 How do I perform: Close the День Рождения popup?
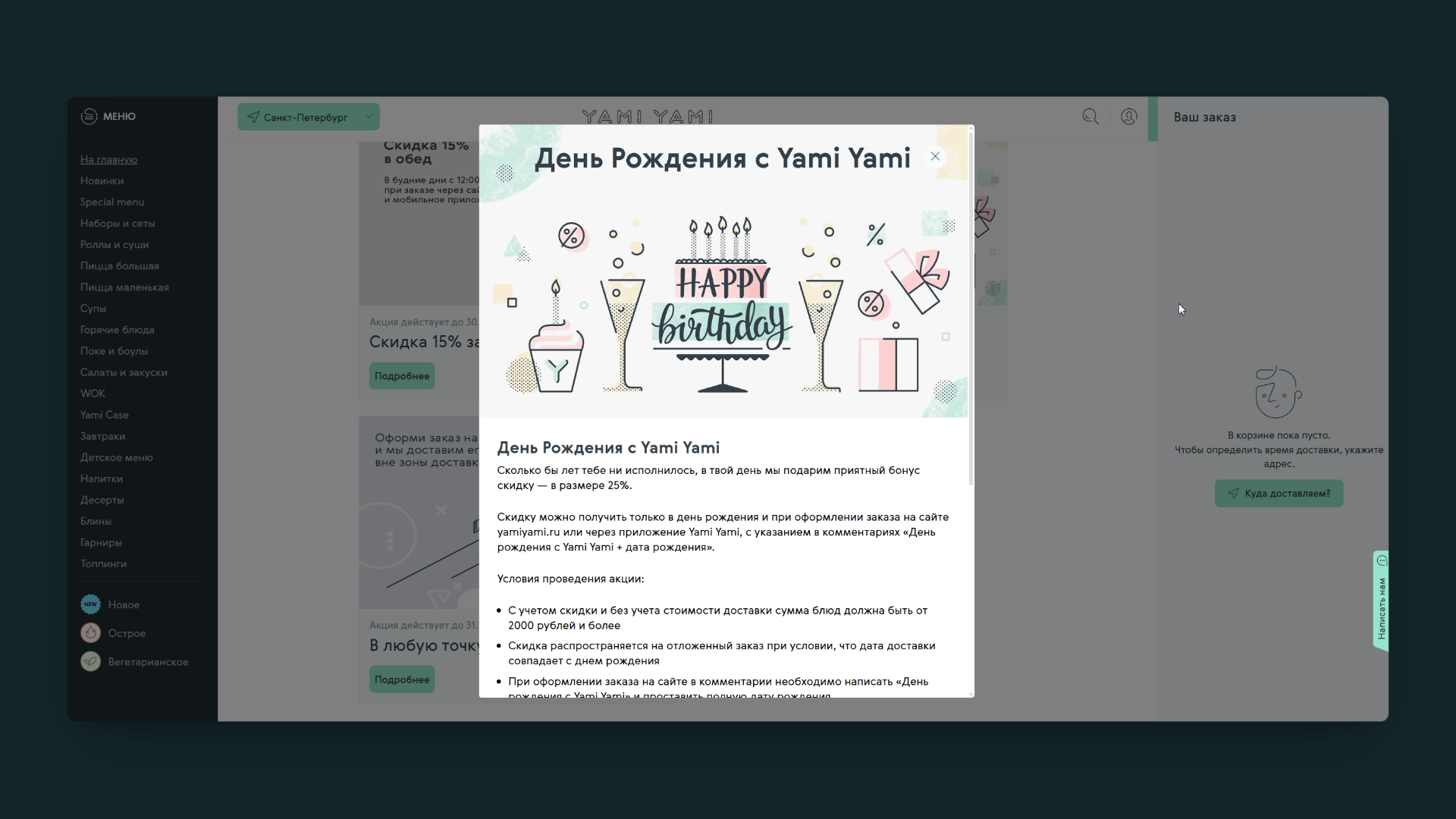point(934,155)
